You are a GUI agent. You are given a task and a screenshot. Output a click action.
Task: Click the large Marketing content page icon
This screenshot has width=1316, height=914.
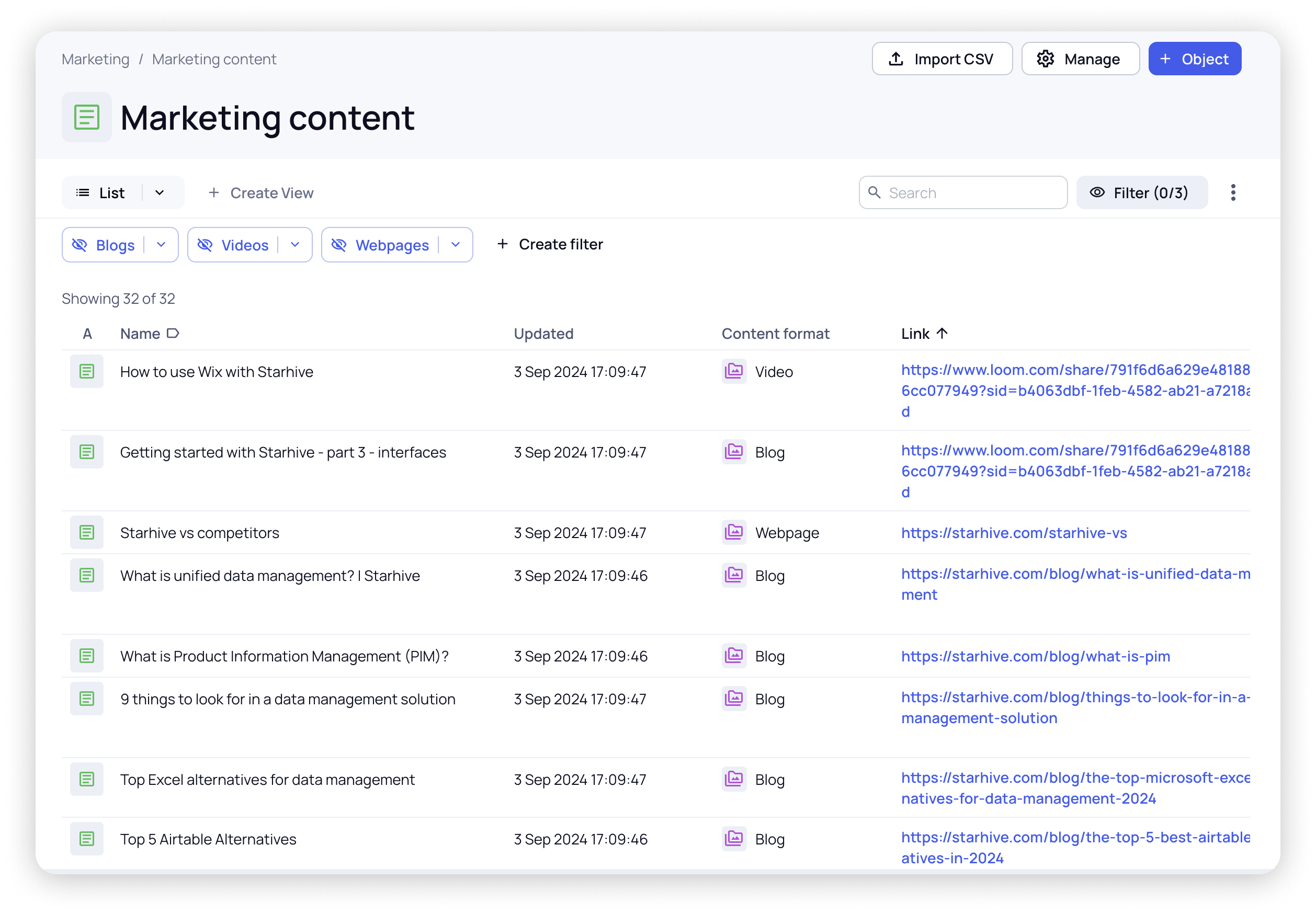[x=86, y=117]
